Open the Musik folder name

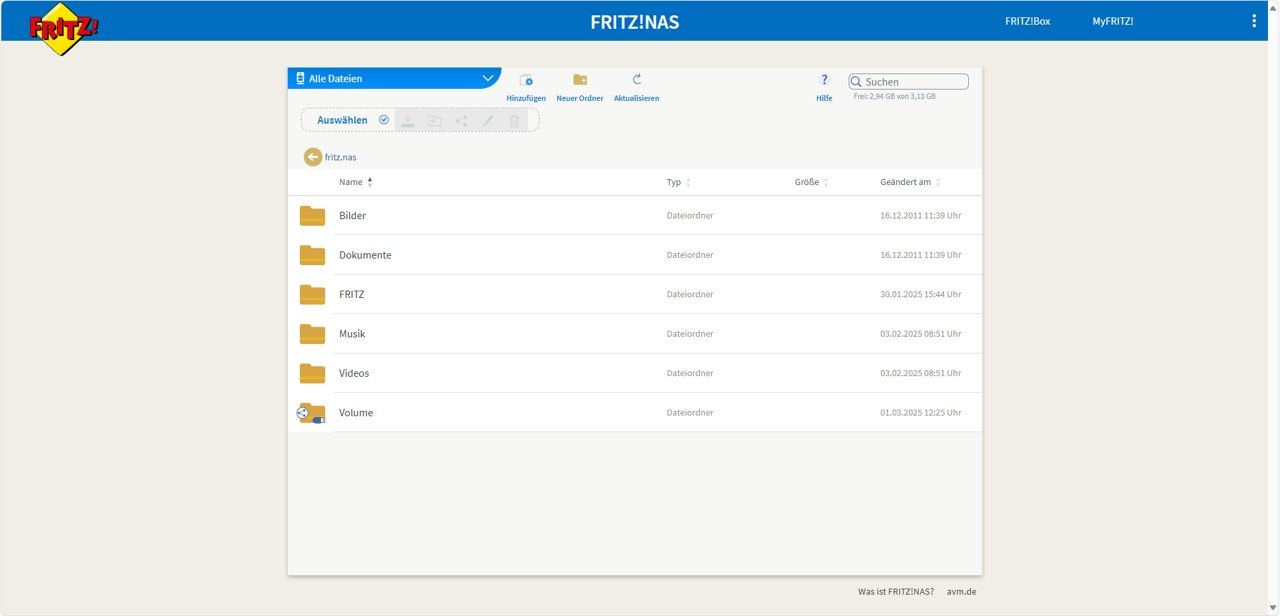(352, 334)
